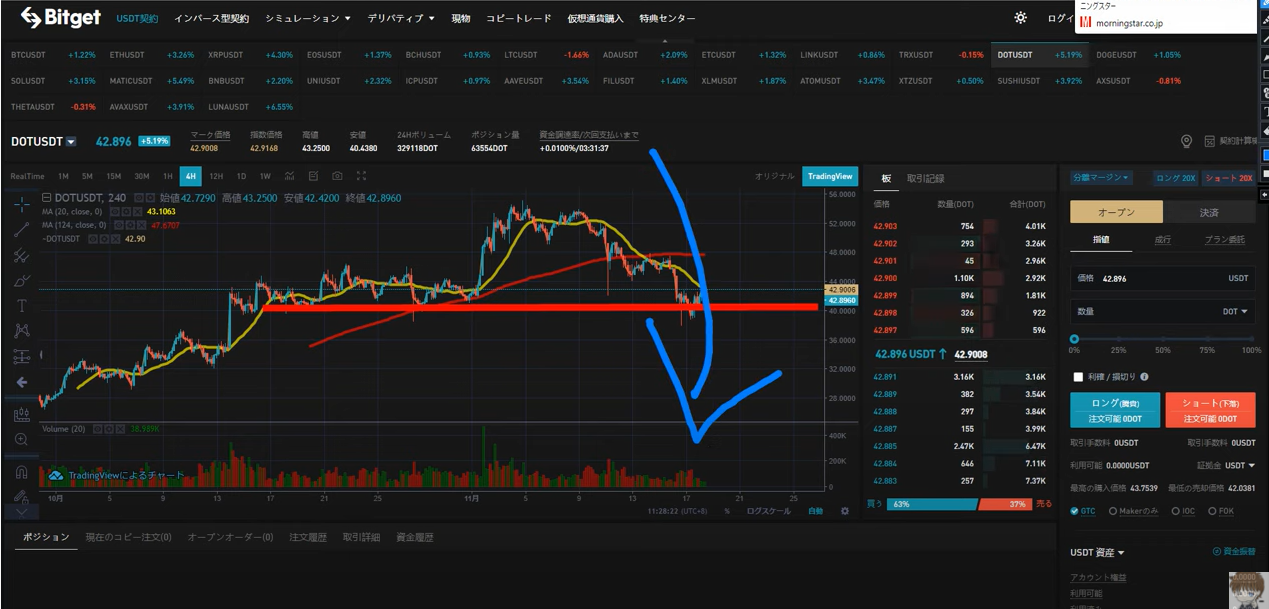Hide the Volume 20 indicator
This screenshot has width=1269, height=609.
click(96, 428)
